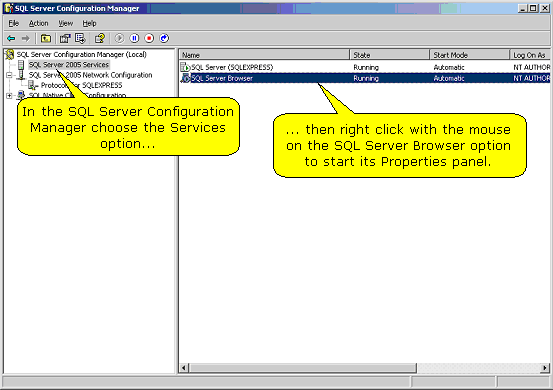The image size is (553, 390).
Task: Click the horizontal scrollbar thumb
Action: tap(303, 368)
